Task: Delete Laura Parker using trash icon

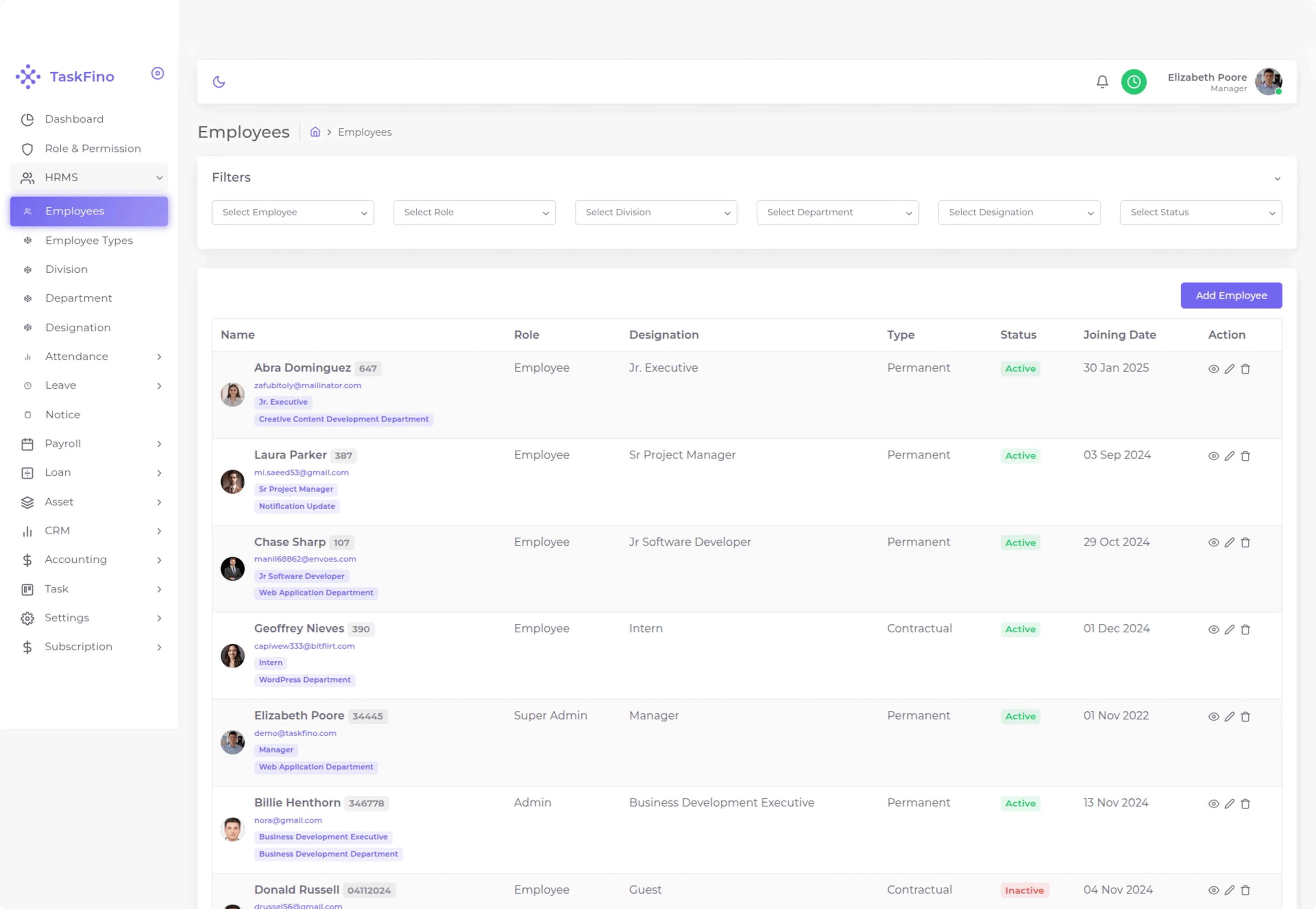Action: click(1245, 456)
